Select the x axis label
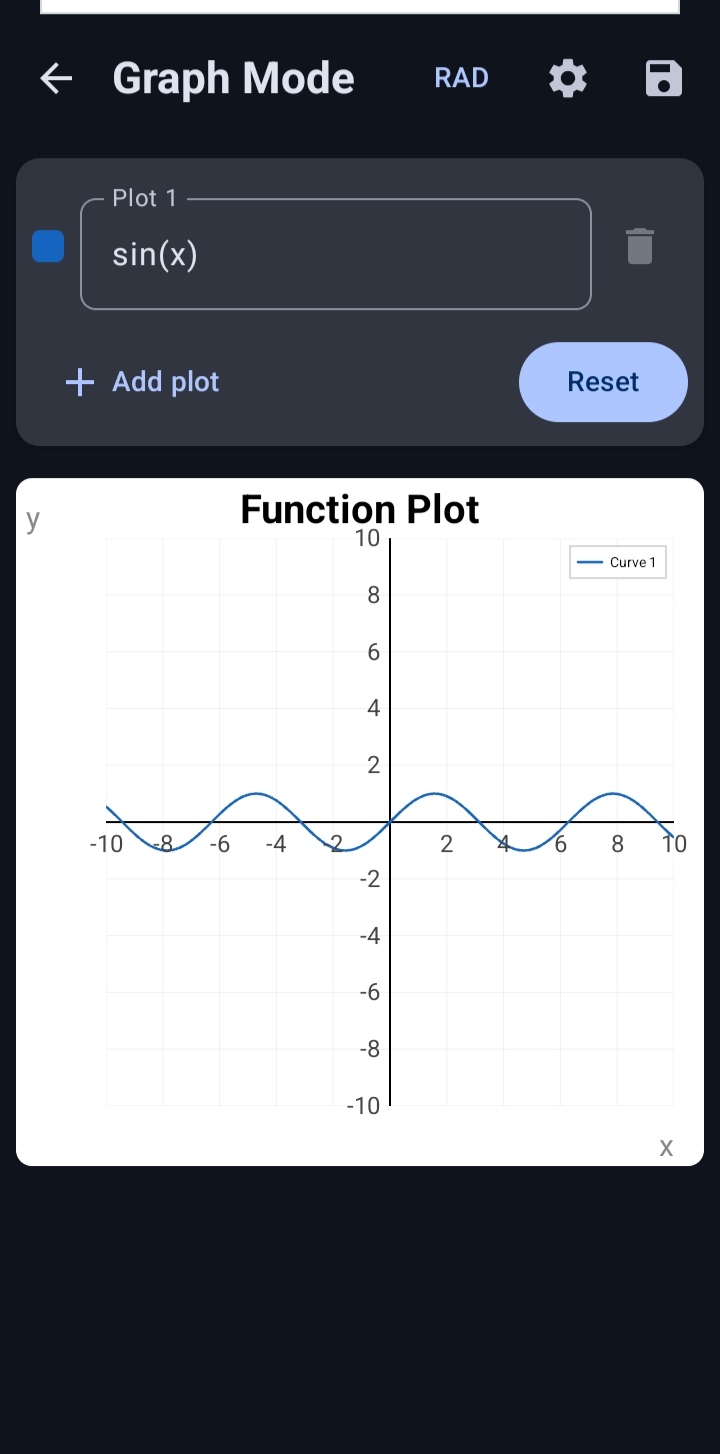The width and height of the screenshot is (720, 1454). pyautogui.click(x=666, y=1147)
